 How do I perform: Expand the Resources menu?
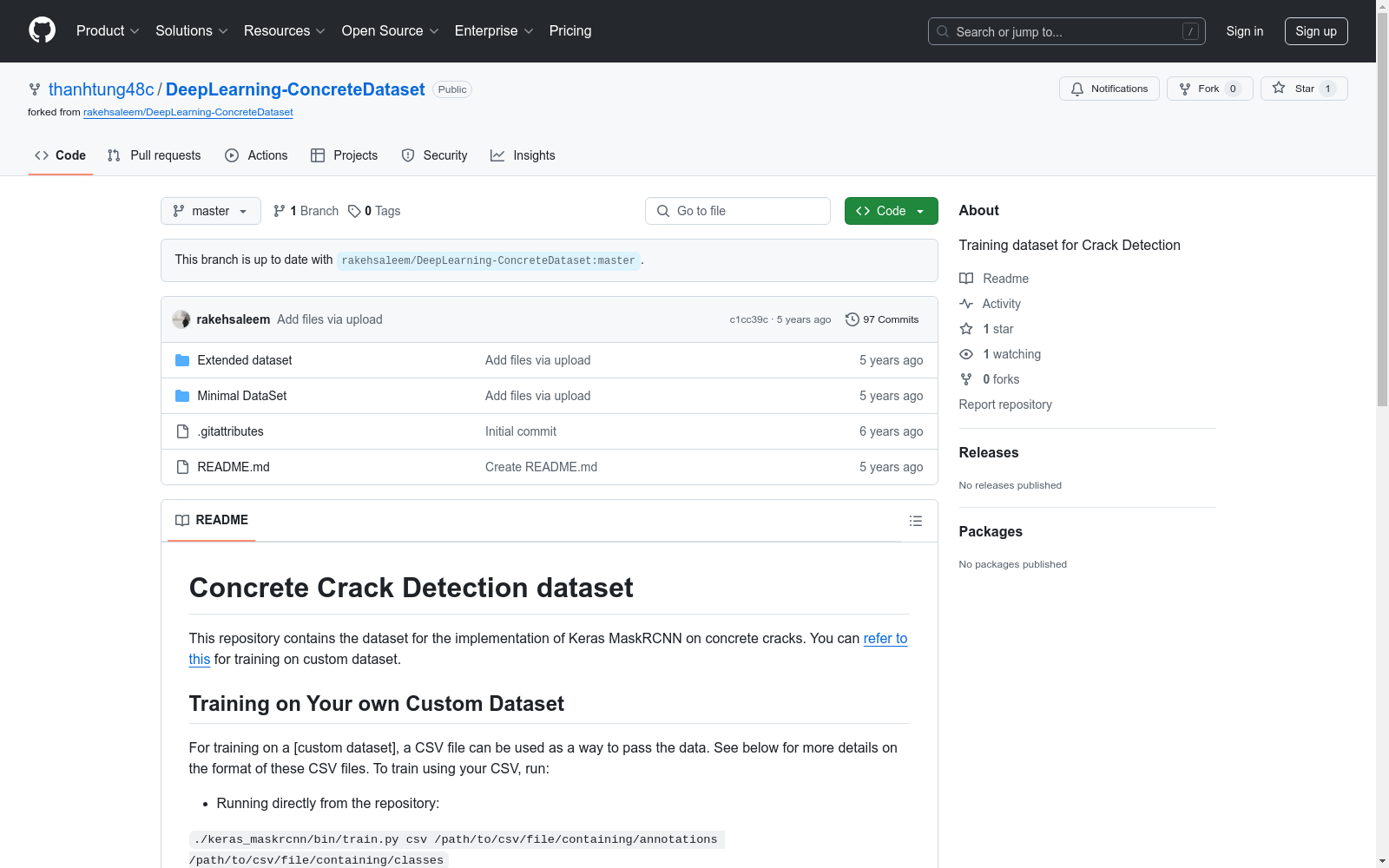(x=285, y=30)
